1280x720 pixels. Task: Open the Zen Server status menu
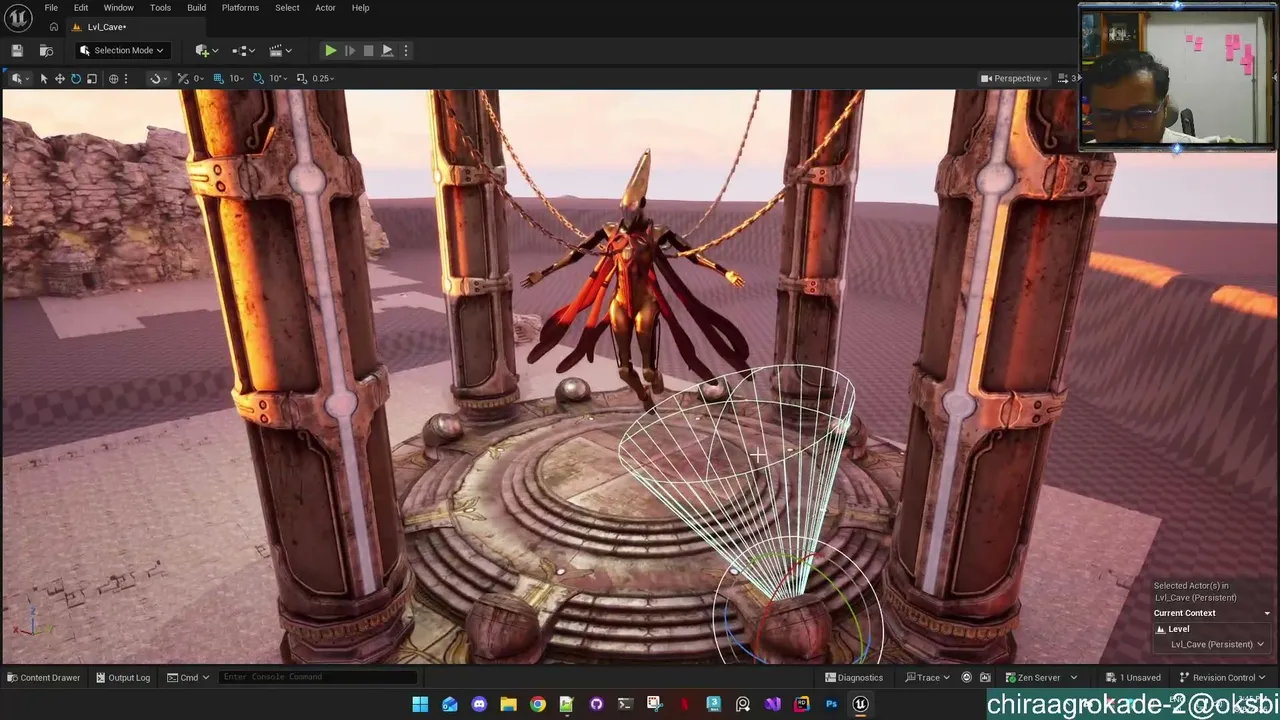click(1041, 677)
